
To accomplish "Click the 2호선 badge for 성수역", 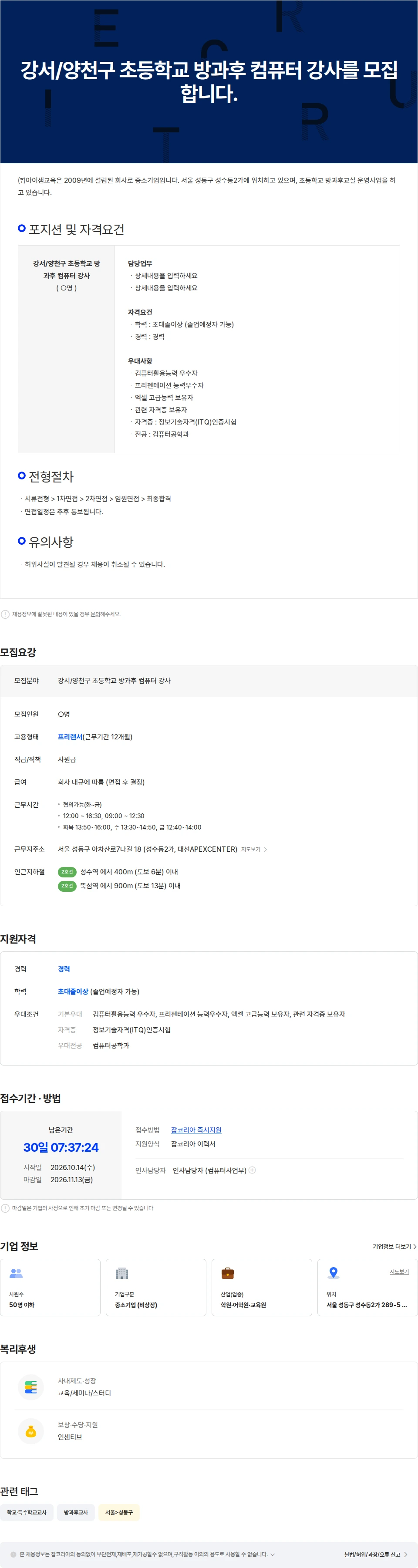I will click(67, 872).
